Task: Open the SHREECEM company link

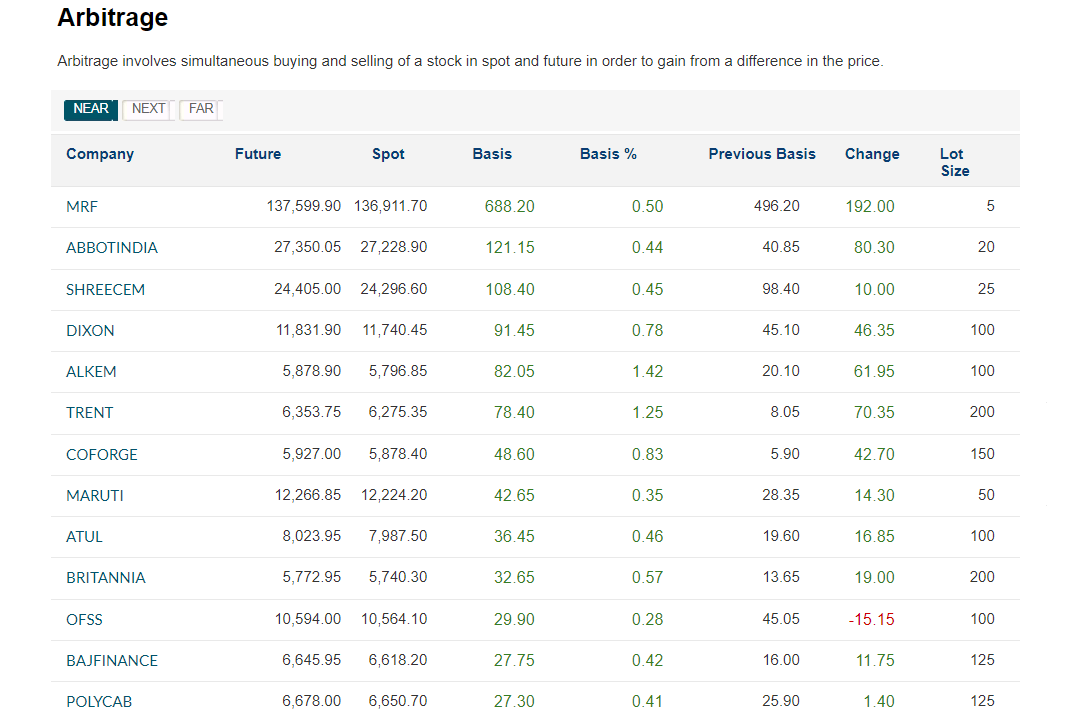Action: click(x=105, y=289)
